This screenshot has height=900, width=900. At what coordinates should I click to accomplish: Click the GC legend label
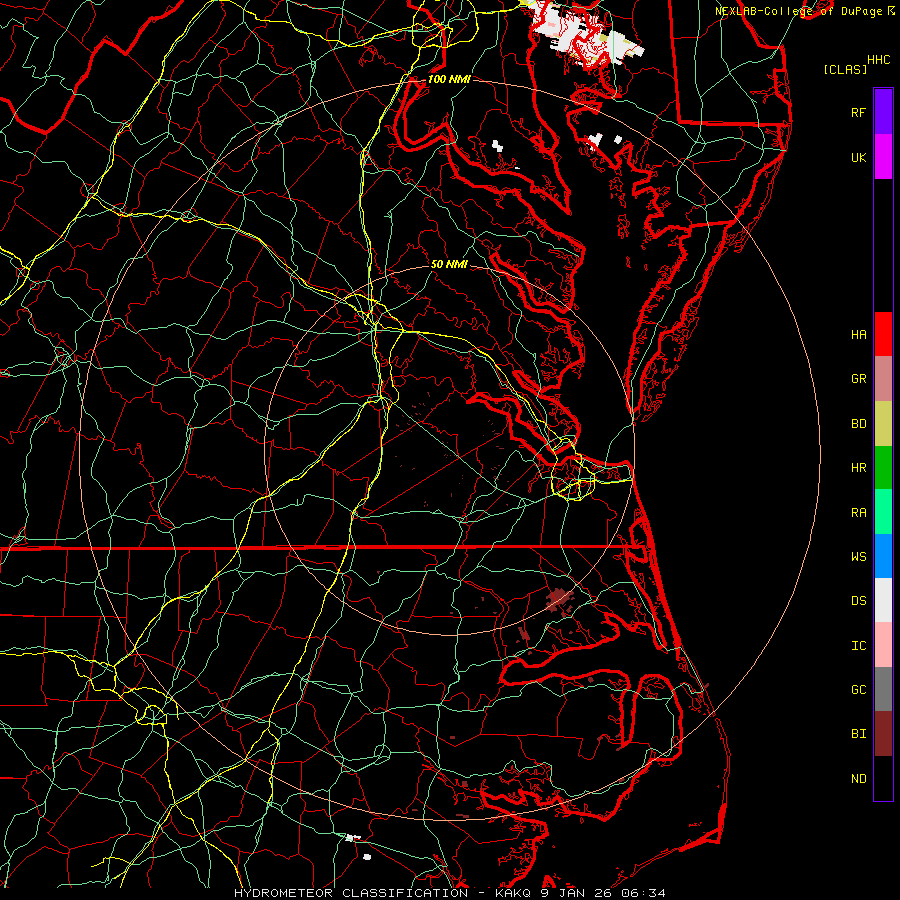coord(858,690)
